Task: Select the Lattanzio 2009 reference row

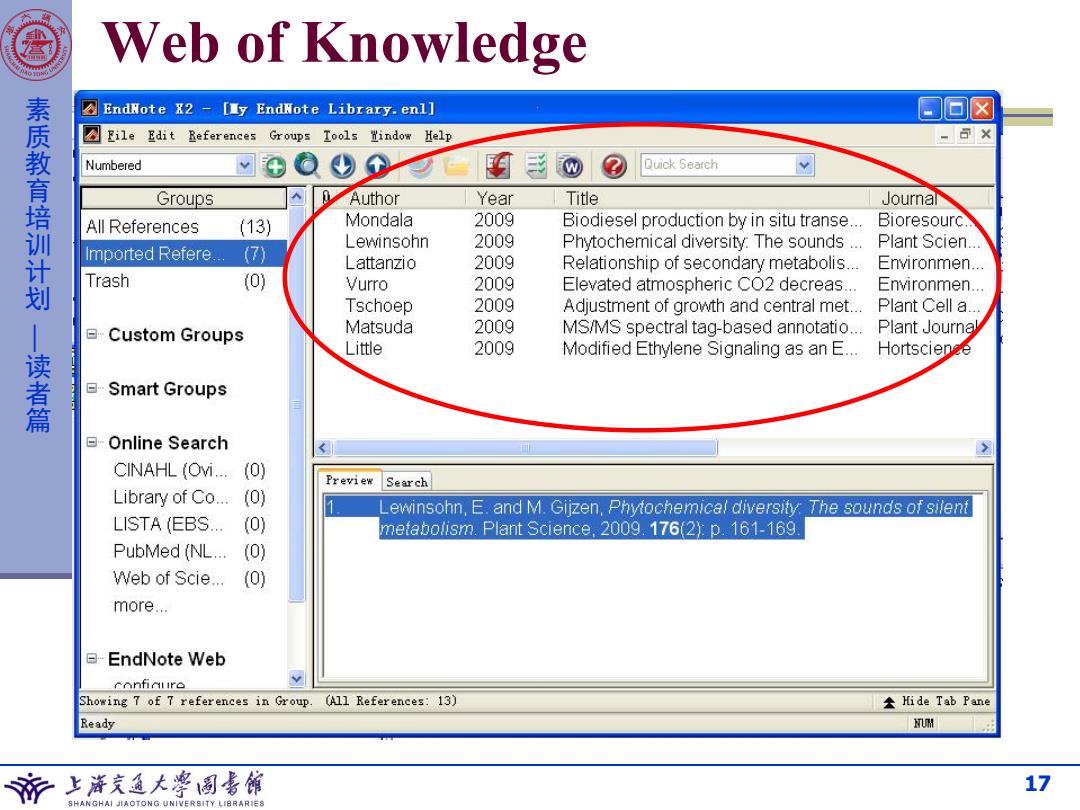Action: point(654,262)
